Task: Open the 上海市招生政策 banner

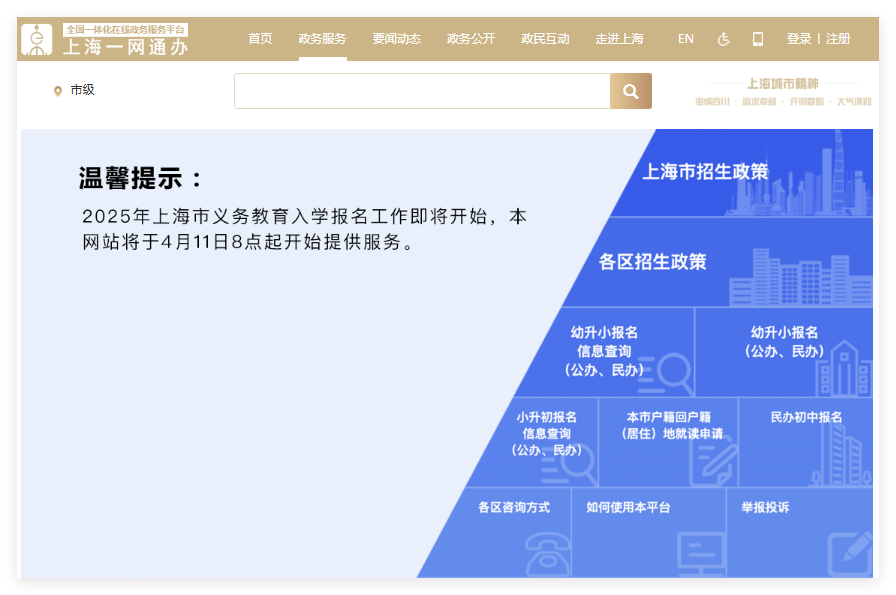Action: 743,173
